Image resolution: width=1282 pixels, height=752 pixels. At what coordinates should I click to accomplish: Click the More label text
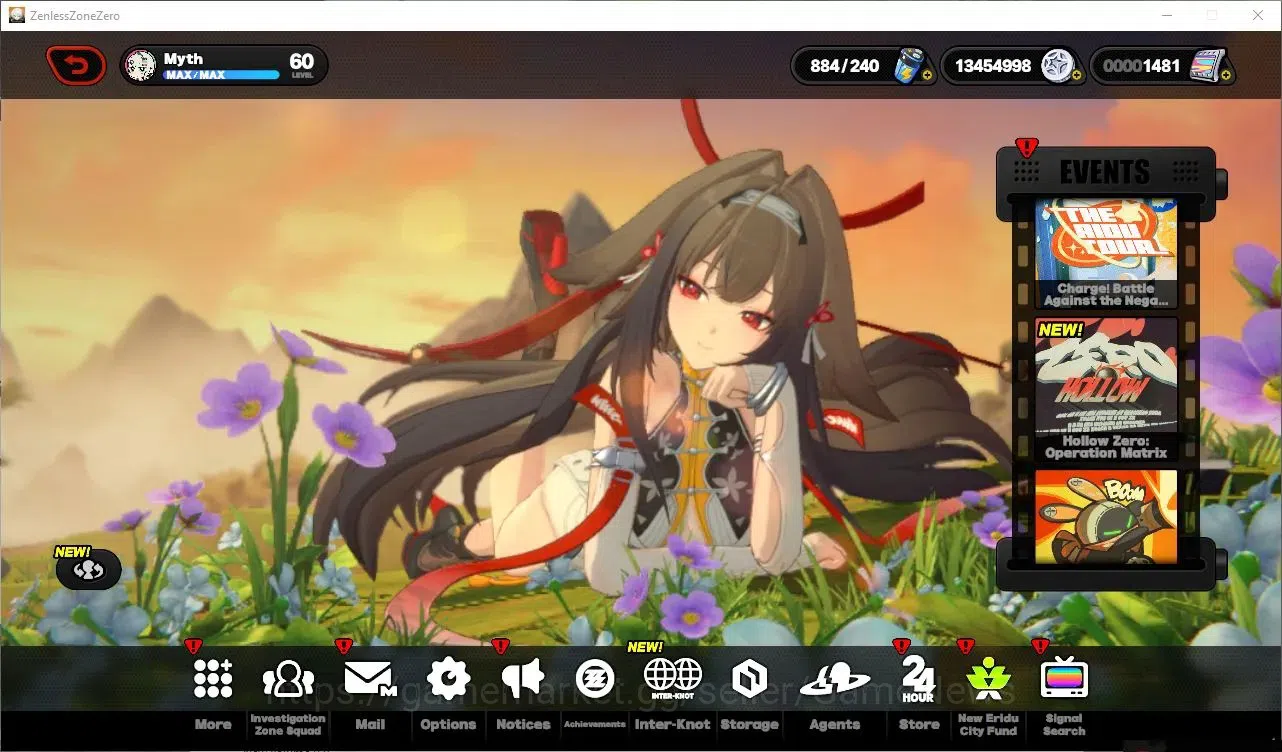213,725
